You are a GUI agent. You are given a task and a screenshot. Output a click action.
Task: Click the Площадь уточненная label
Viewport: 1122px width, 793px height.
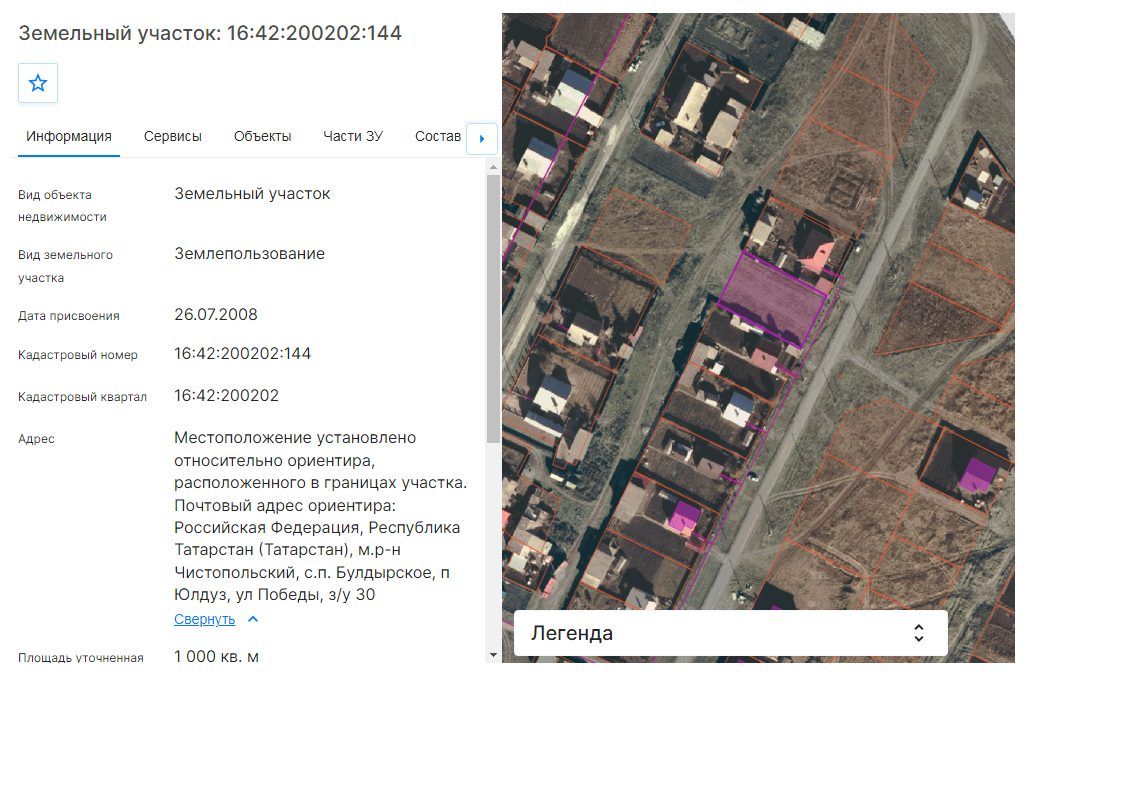point(80,657)
